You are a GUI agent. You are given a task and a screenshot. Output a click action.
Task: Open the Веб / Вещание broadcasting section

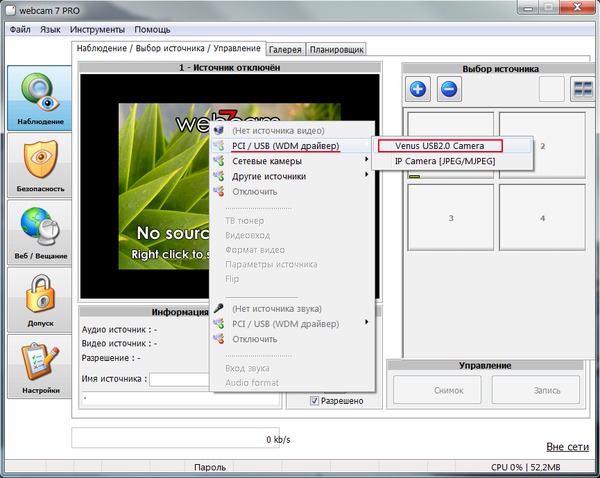pyautogui.click(x=39, y=232)
